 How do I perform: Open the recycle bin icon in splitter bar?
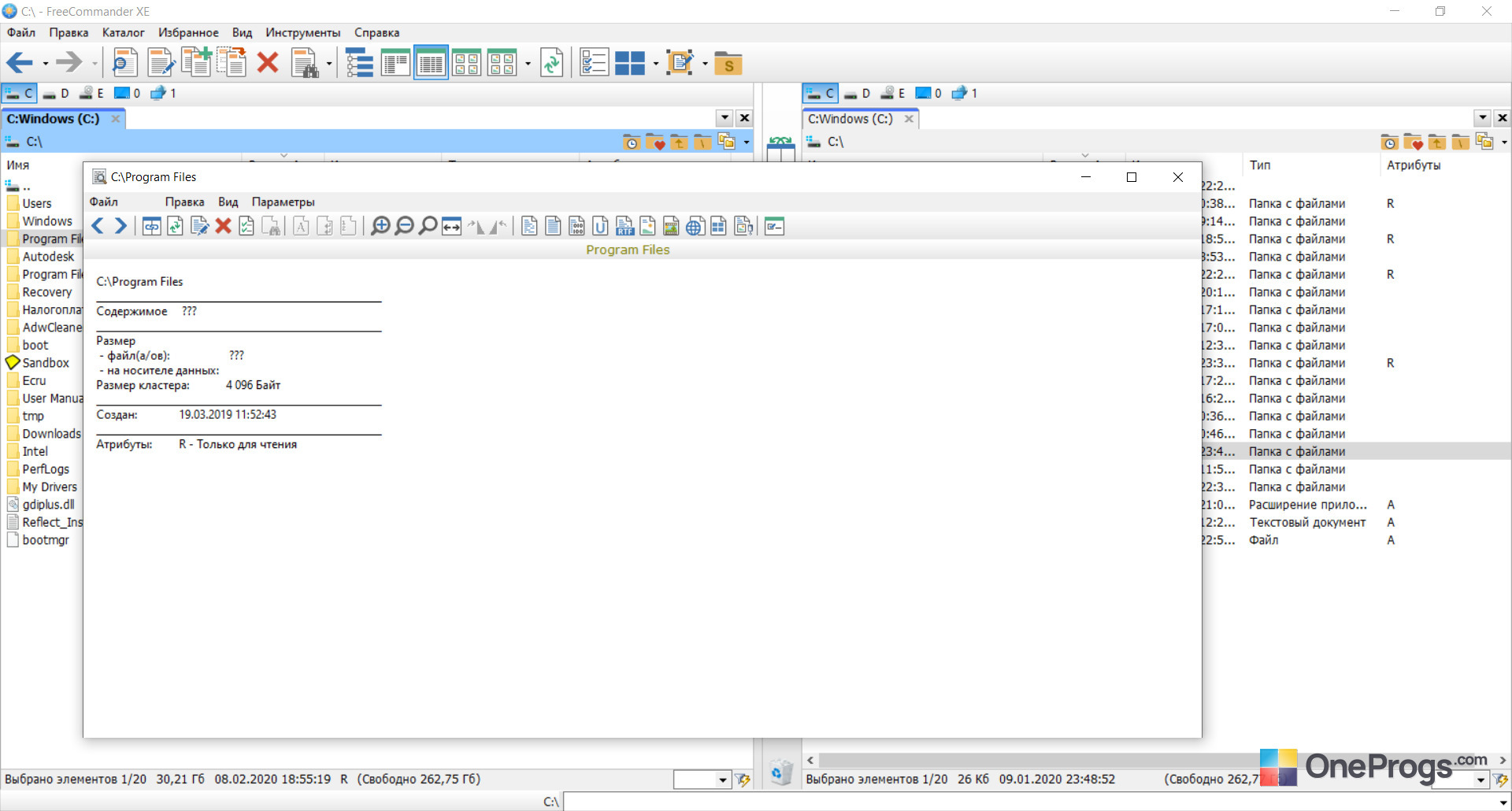tap(781, 772)
